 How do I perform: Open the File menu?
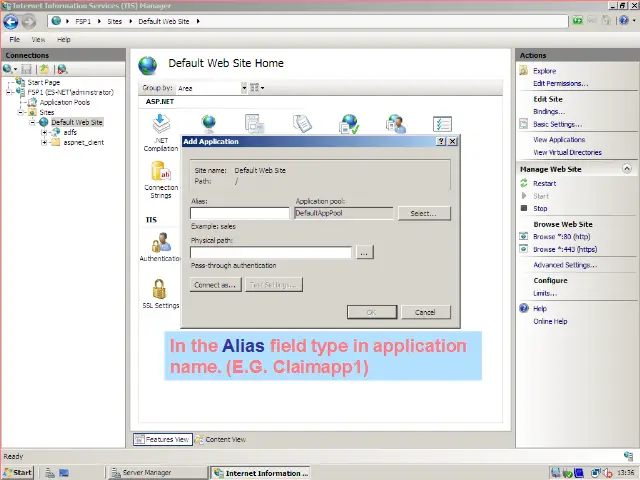tap(15, 39)
